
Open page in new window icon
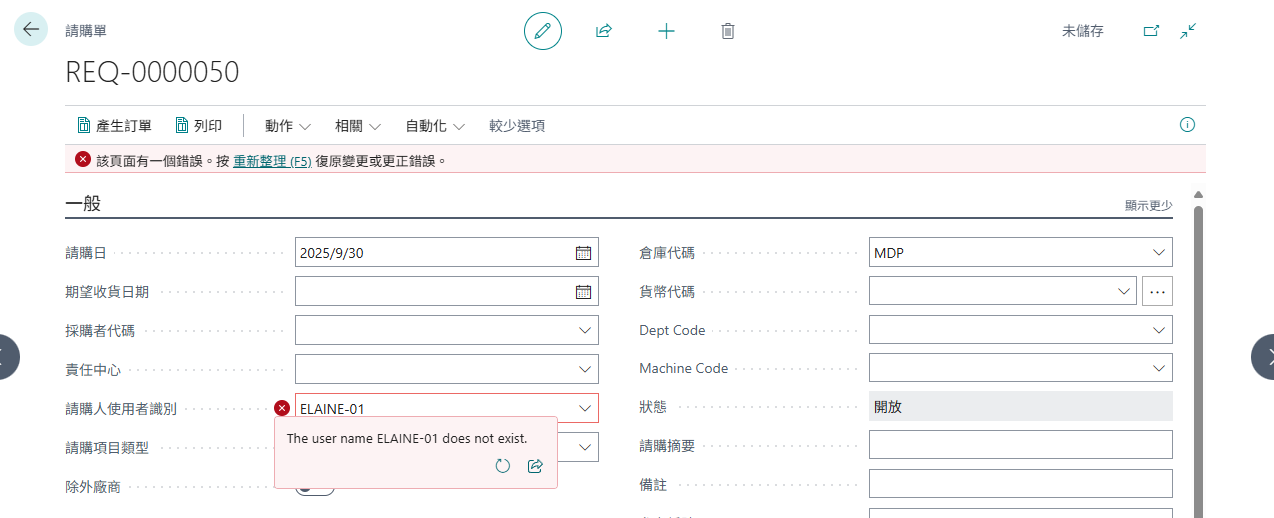point(1151,31)
